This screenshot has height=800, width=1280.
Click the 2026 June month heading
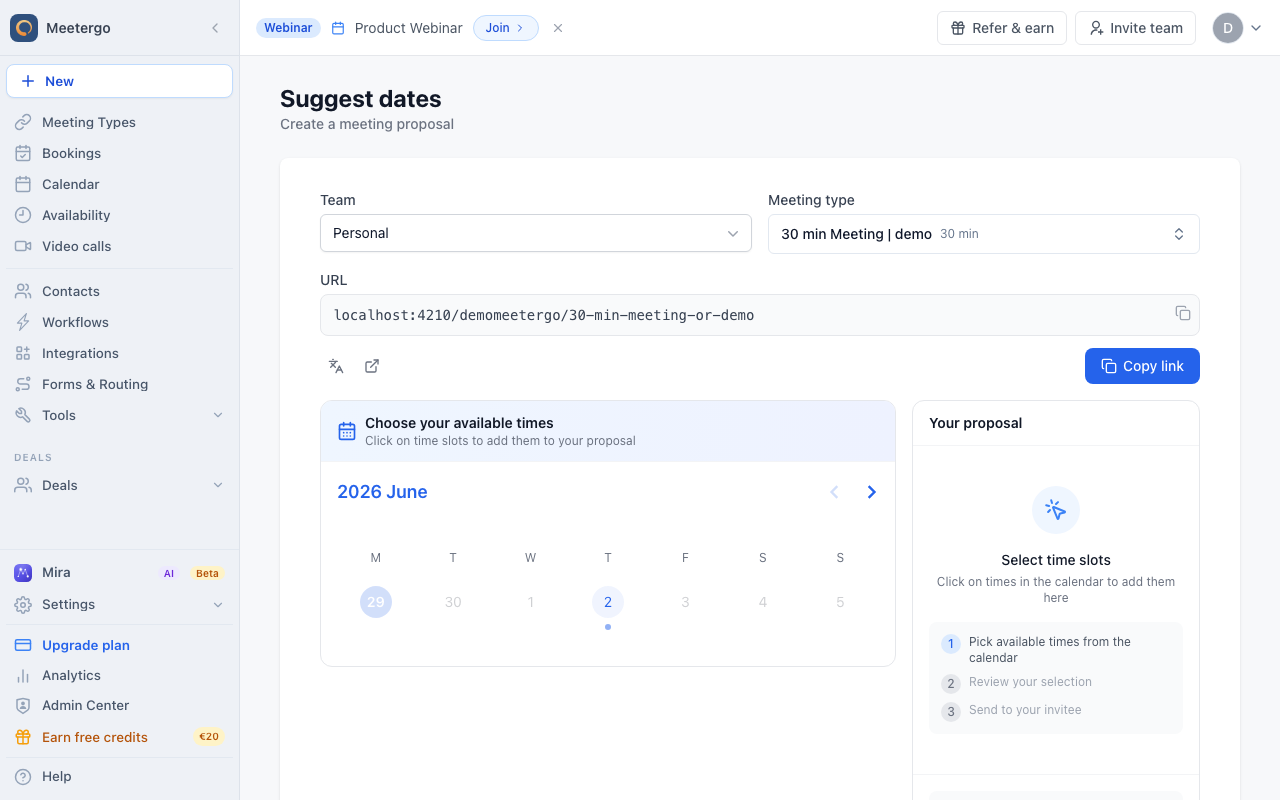point(382,492)
